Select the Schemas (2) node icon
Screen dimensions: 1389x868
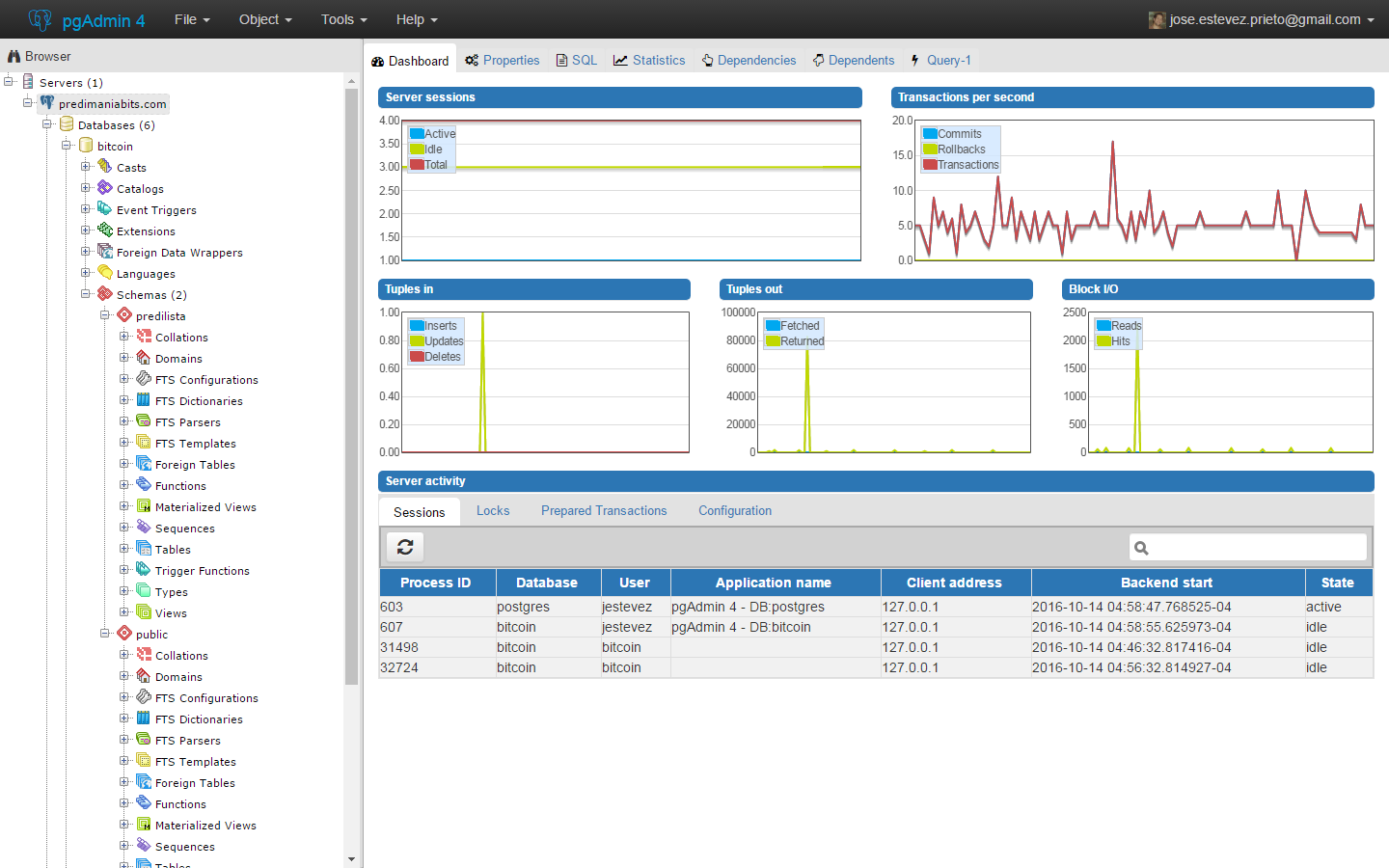[x=105, y=294]
